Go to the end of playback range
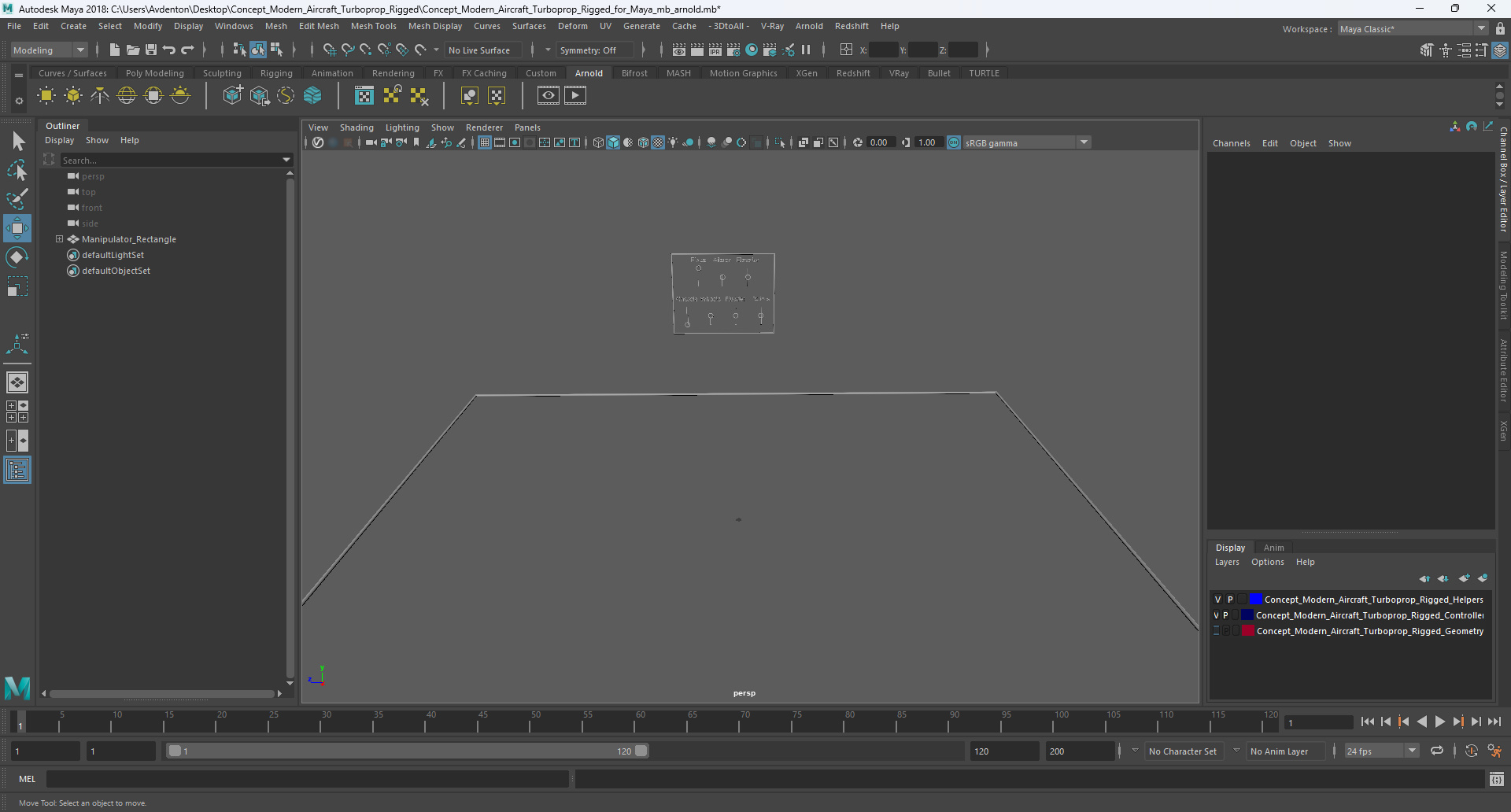Screen dimensions: 1511x812 click(x=1494, y=722)
